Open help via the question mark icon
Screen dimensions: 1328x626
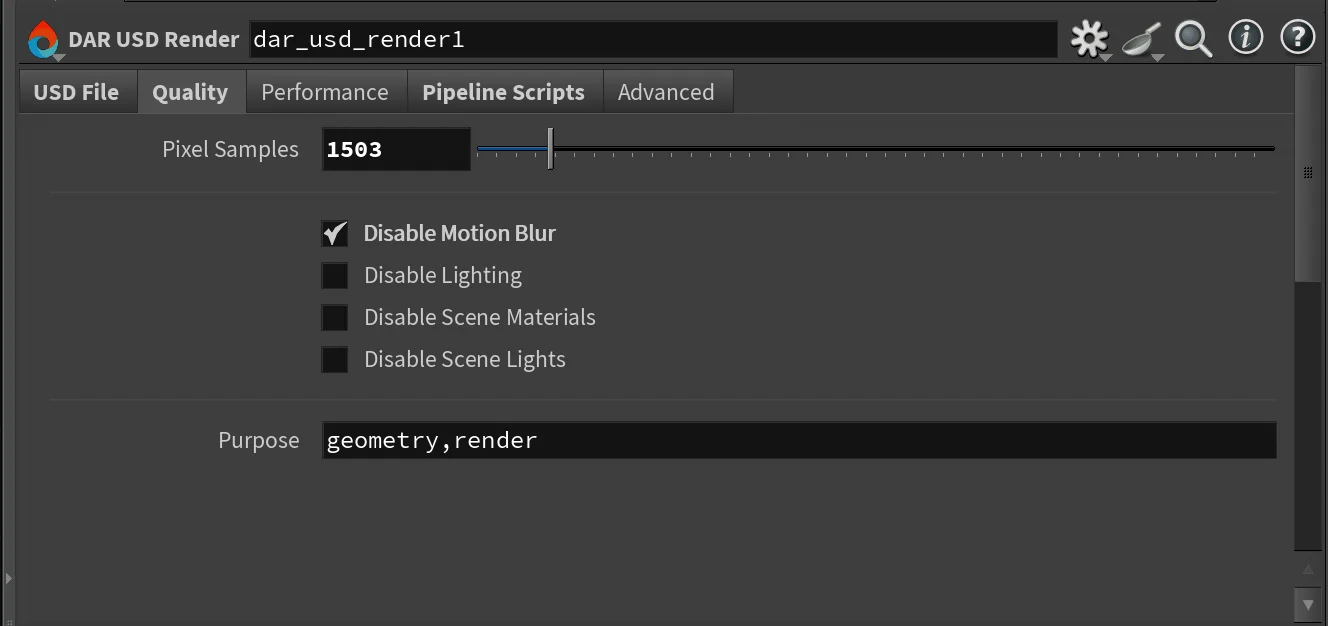[1297, 38]
